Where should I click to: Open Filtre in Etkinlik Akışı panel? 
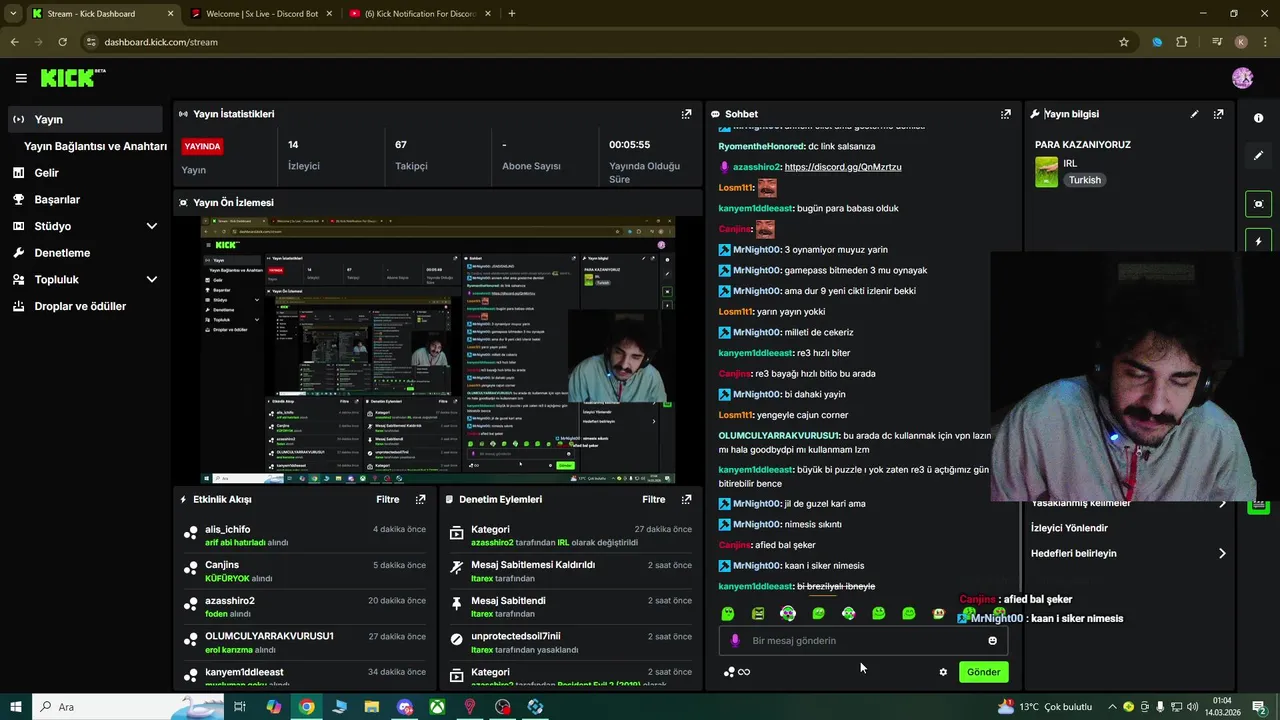click(387, 499)
